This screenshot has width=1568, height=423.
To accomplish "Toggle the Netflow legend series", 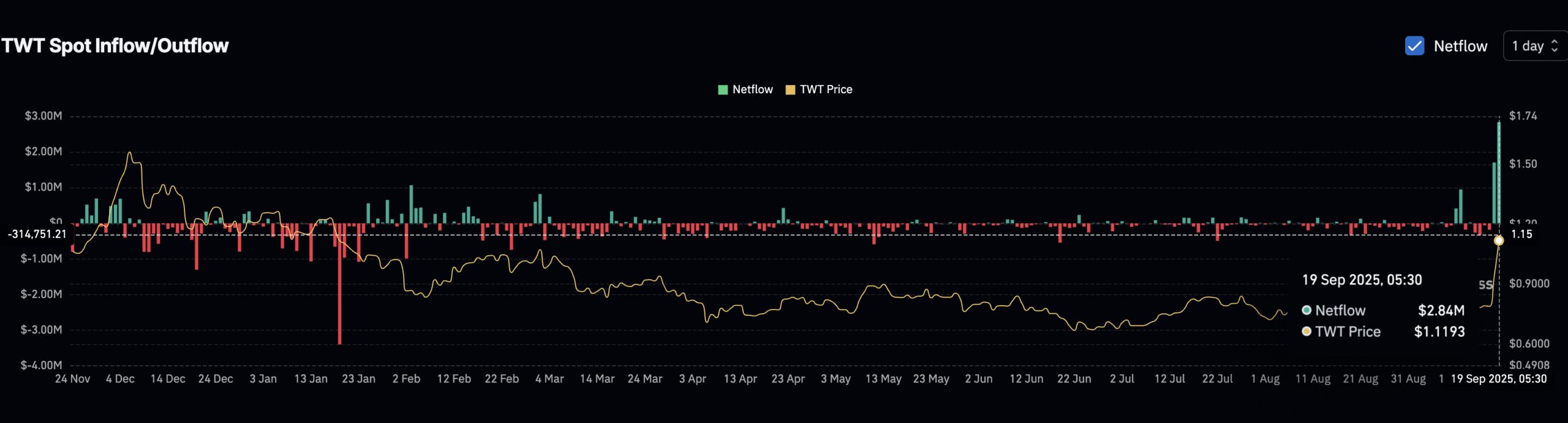I will [x=745, y=90].
